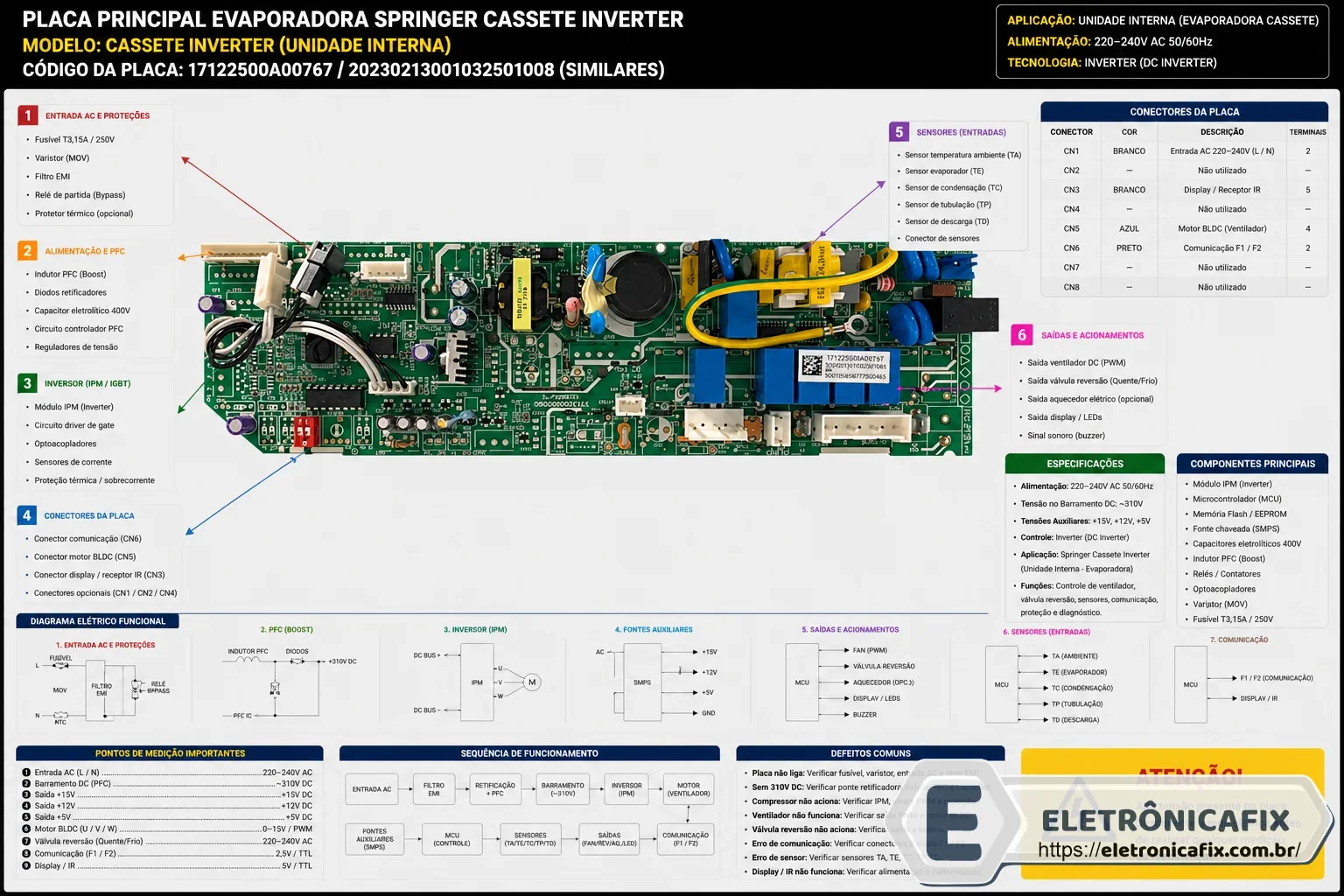
Task: Click 'Memória Flash / EEPROM' component item
Action: (x=1239, y=514)
